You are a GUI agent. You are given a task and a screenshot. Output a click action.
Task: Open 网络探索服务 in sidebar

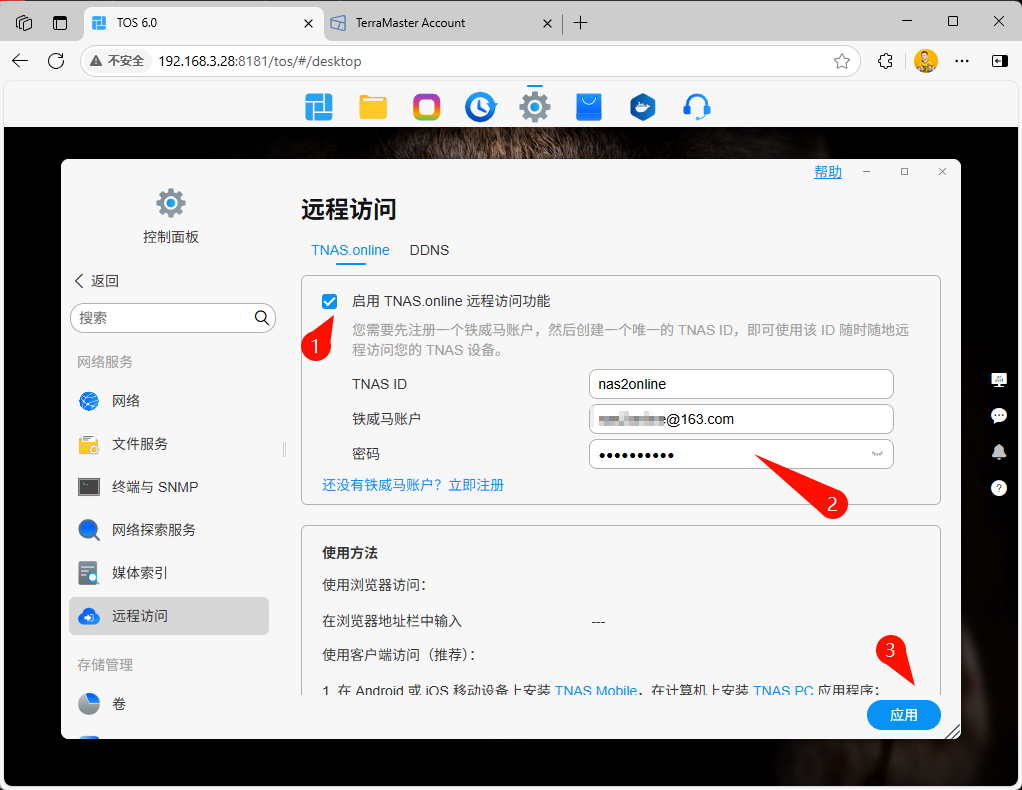coord(169,530)
